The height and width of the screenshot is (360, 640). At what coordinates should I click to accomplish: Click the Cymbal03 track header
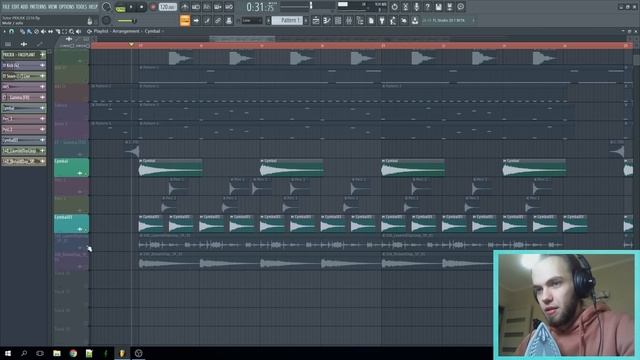pyautogui.click(x=71, y=224)
